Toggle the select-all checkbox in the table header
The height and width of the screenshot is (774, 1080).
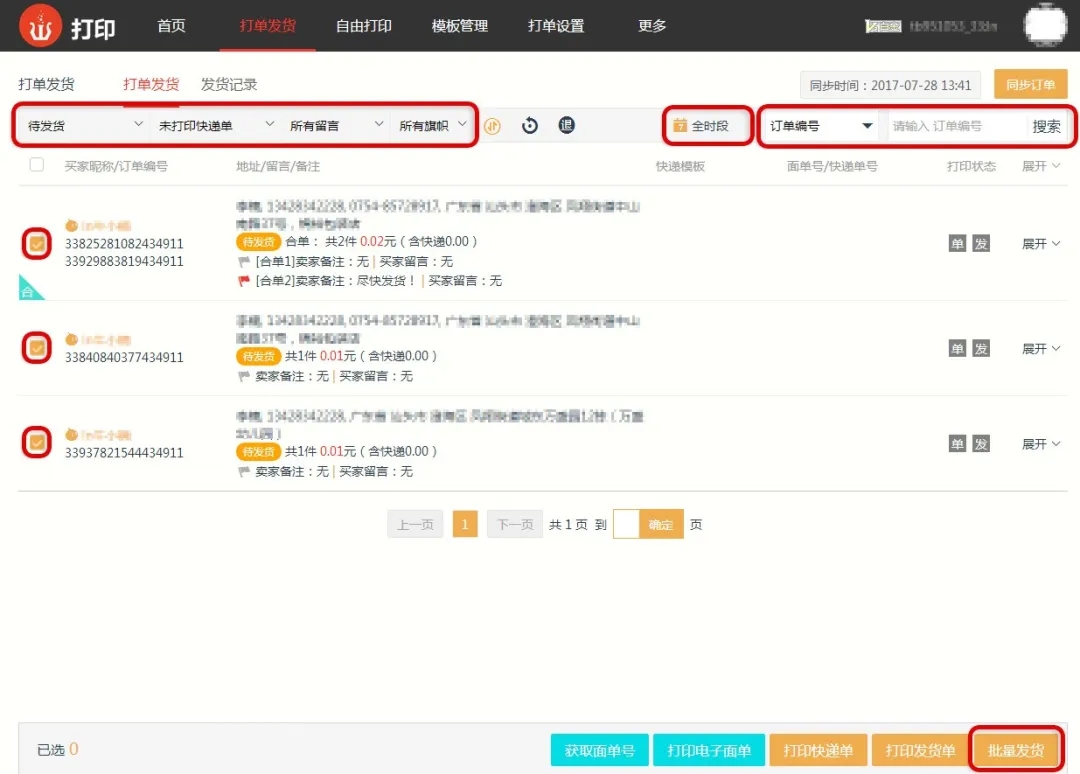pyautogui.click(x=37, y=165)
